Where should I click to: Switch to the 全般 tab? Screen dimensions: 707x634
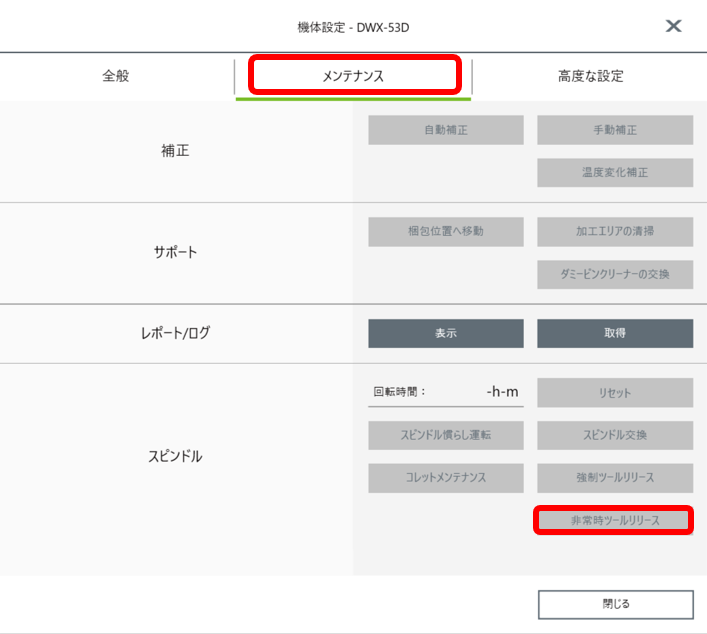[x=116, y=76]
